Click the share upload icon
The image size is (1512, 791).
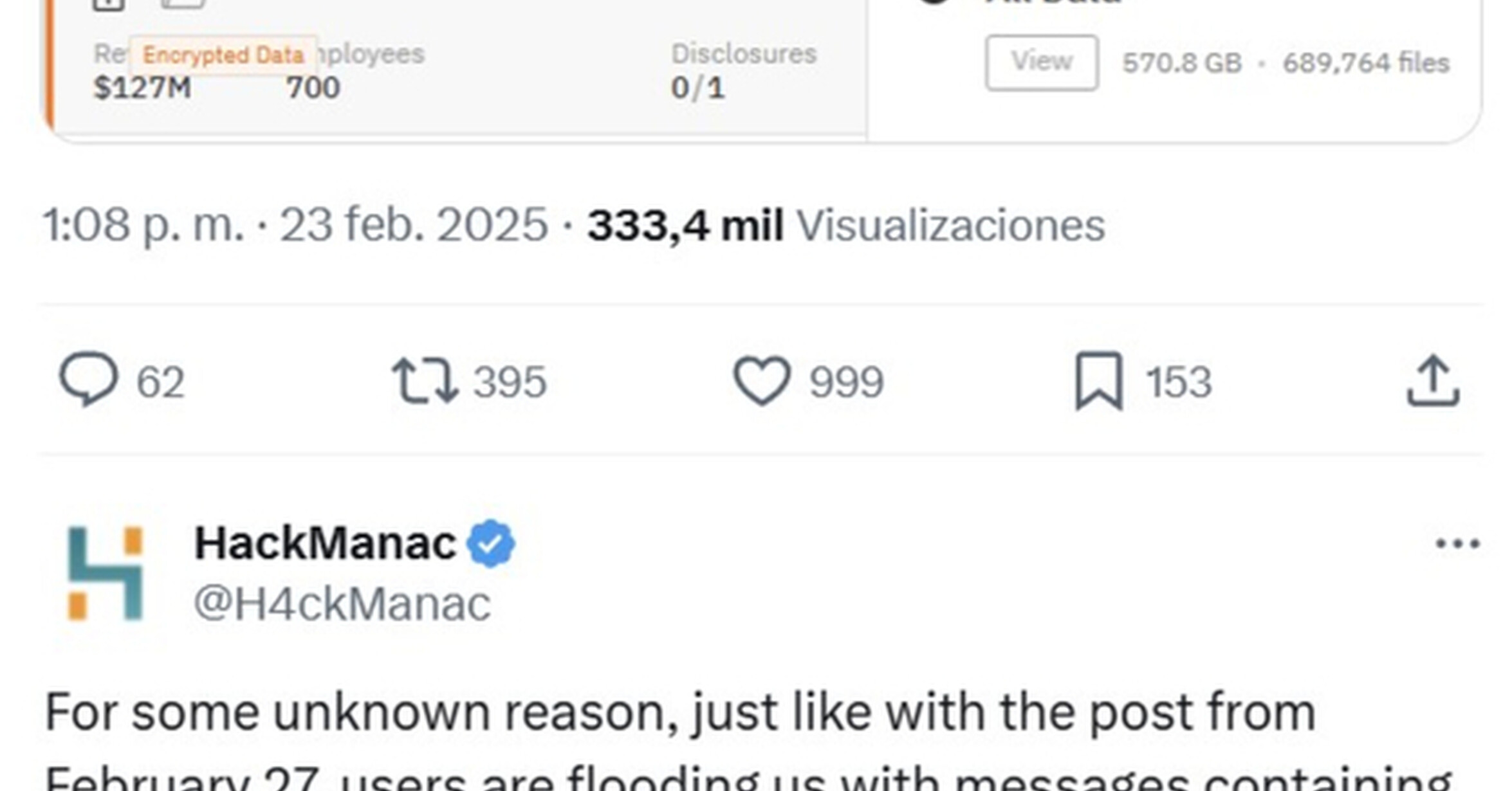1433,381
